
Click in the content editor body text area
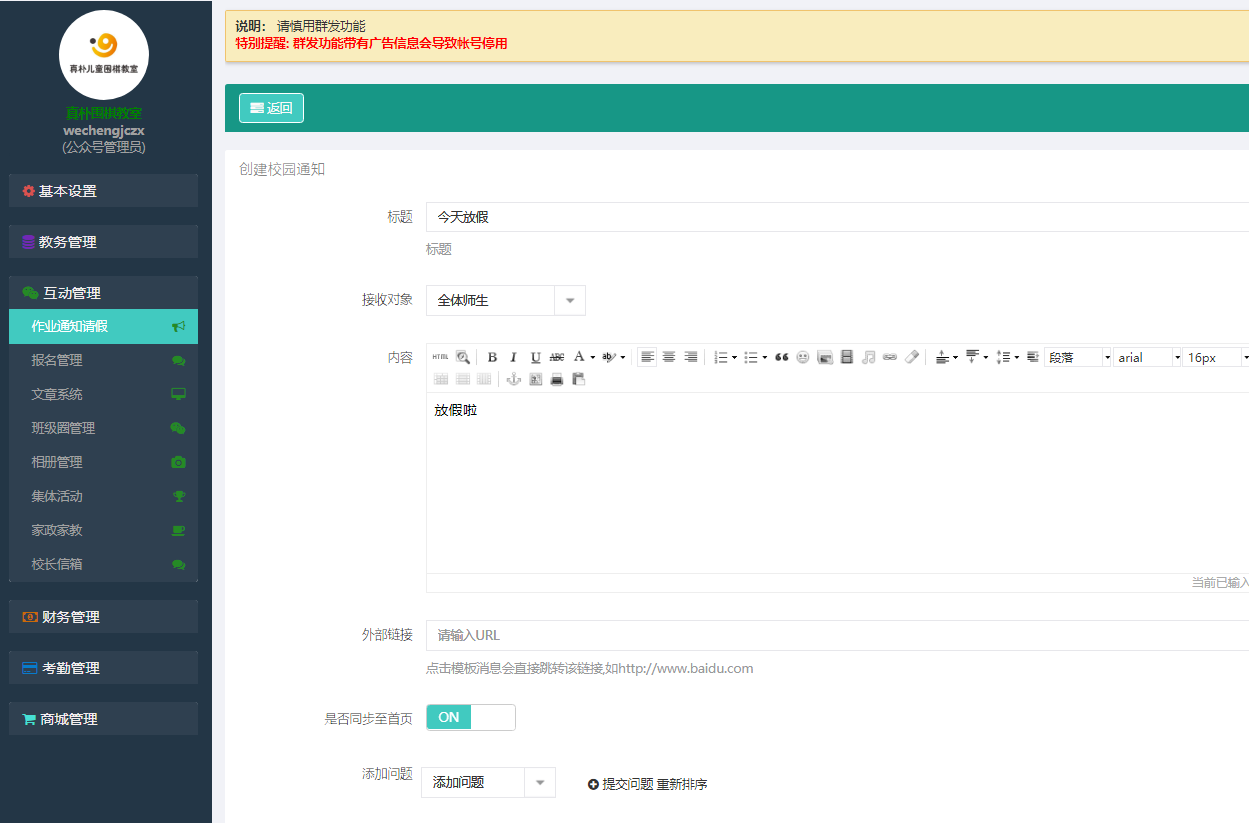[837, 482]
